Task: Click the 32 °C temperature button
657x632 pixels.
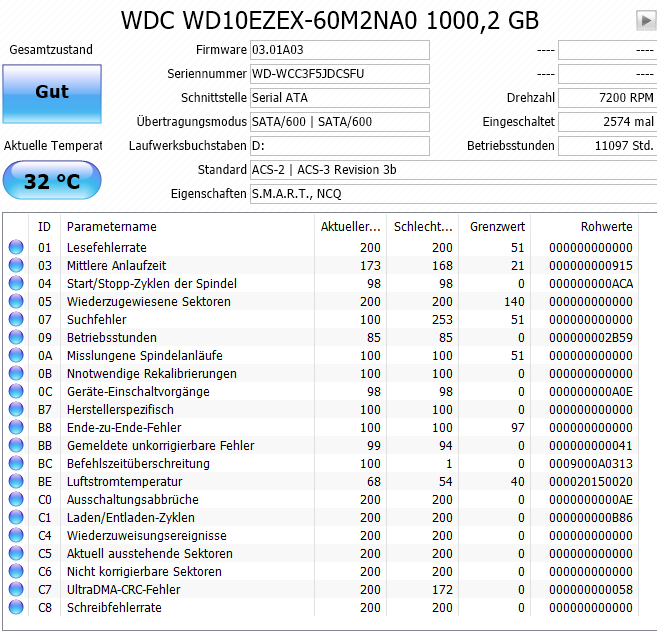Action: pyautogui.click(x=52, y=180)
